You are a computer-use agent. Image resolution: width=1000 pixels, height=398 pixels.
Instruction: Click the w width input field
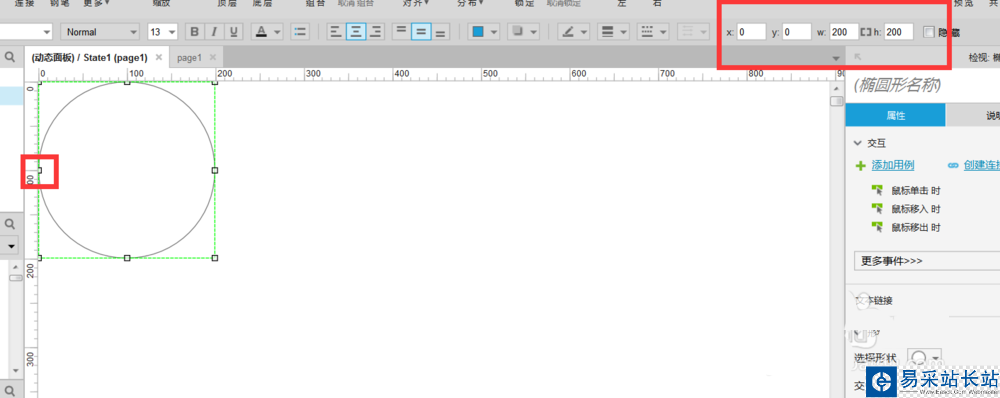[x=844, y=32]
